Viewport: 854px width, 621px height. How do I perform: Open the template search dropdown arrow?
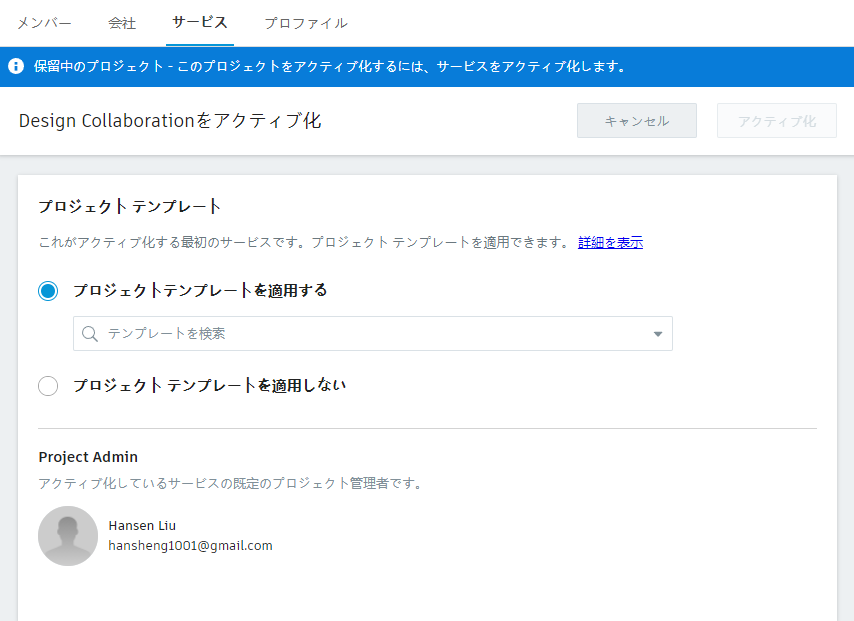tap(658, 333)
